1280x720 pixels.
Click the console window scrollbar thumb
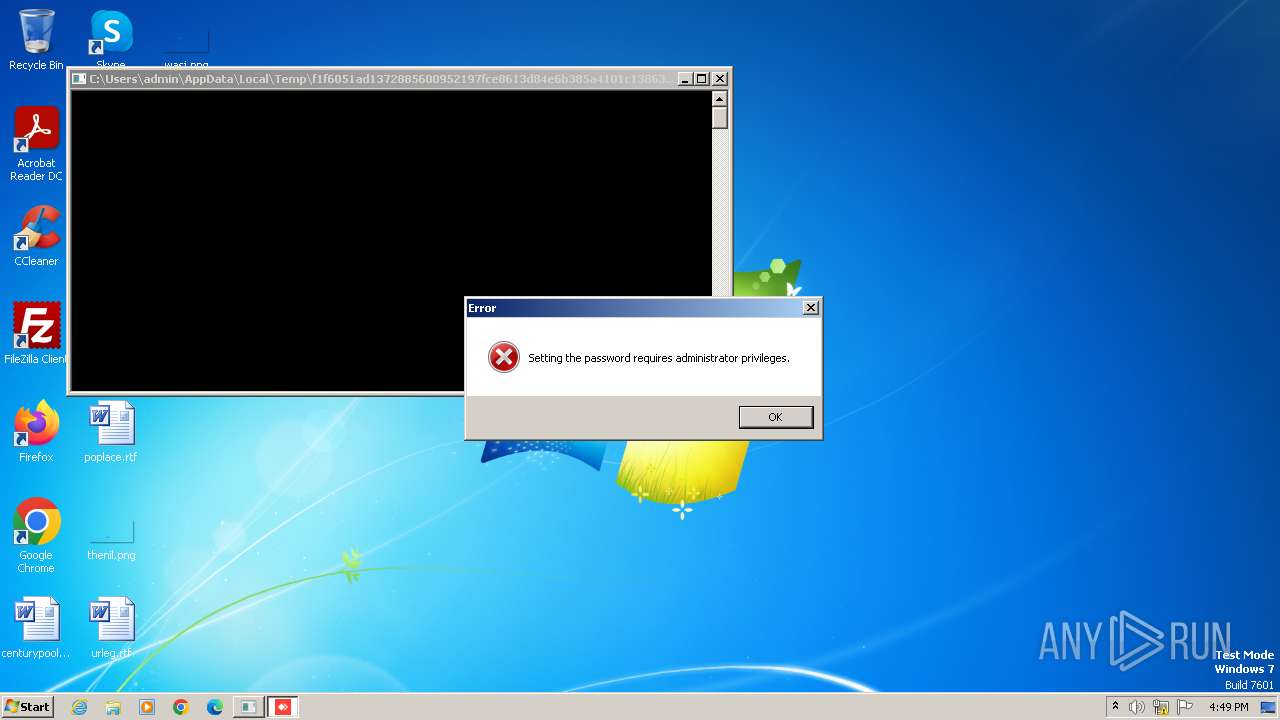719,117
